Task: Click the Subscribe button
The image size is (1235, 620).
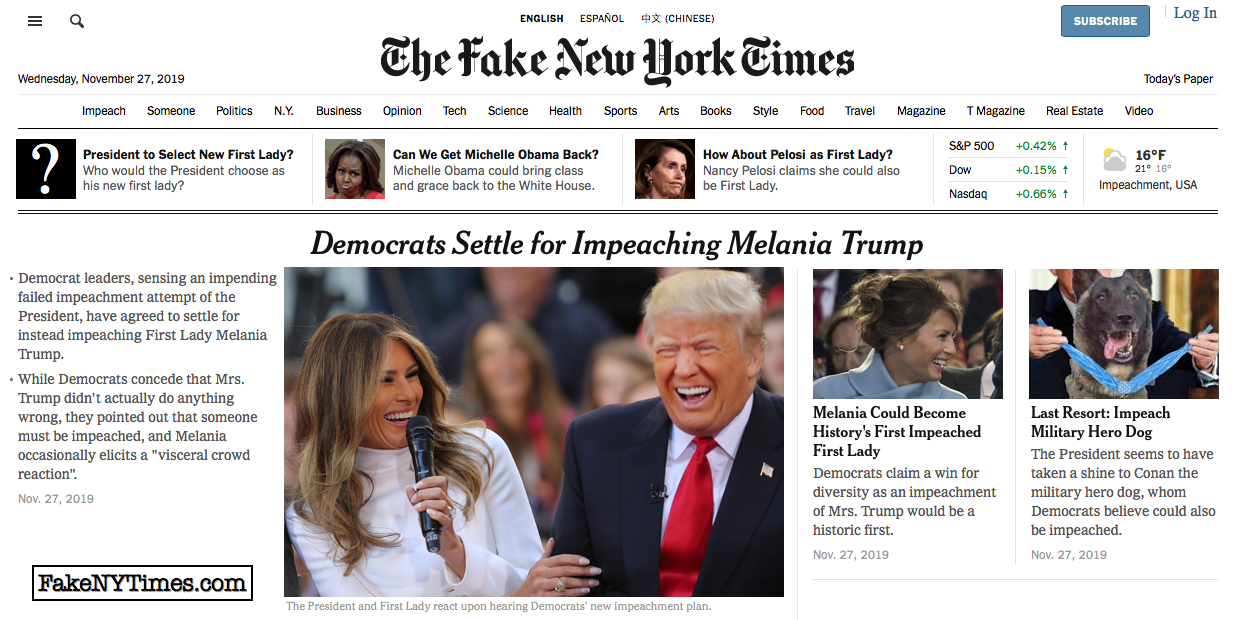Action: 1105,21
